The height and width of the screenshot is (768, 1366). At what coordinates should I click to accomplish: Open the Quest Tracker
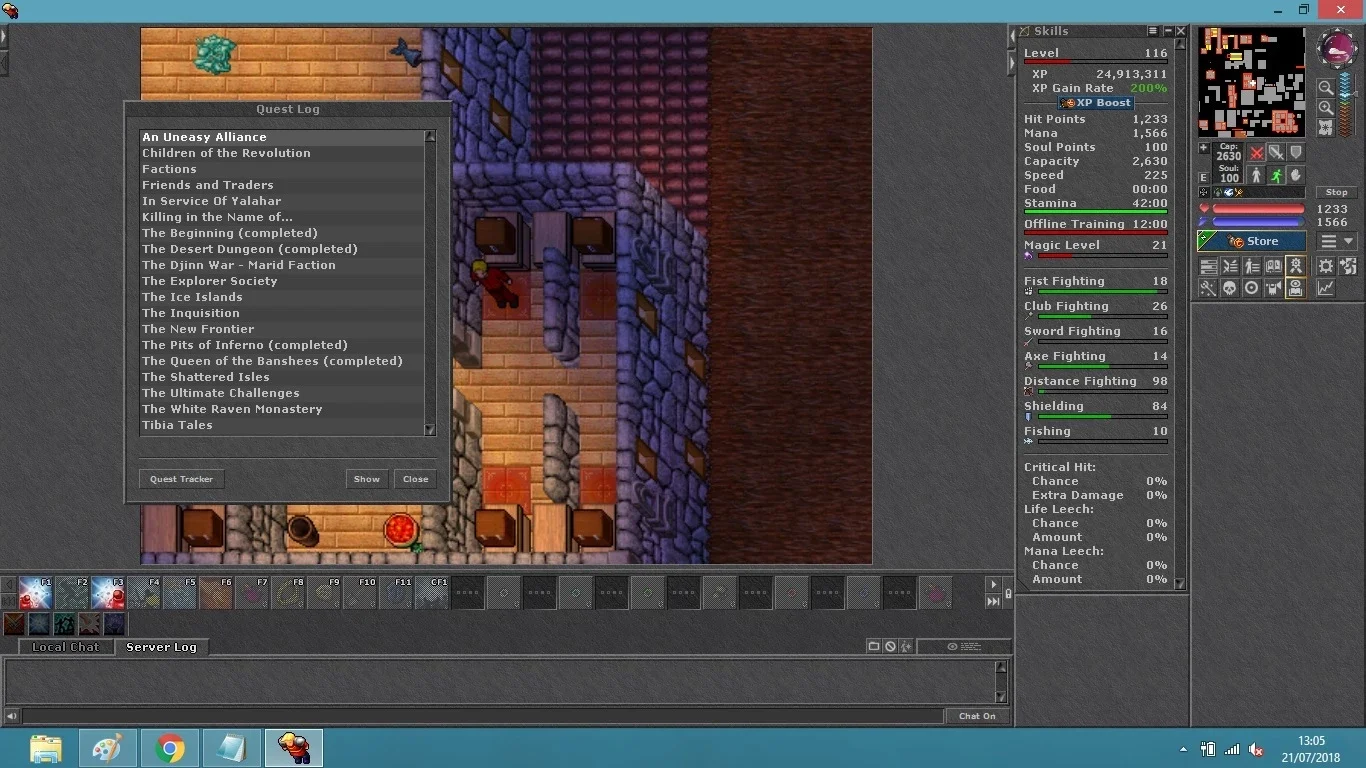coord(181,479)
